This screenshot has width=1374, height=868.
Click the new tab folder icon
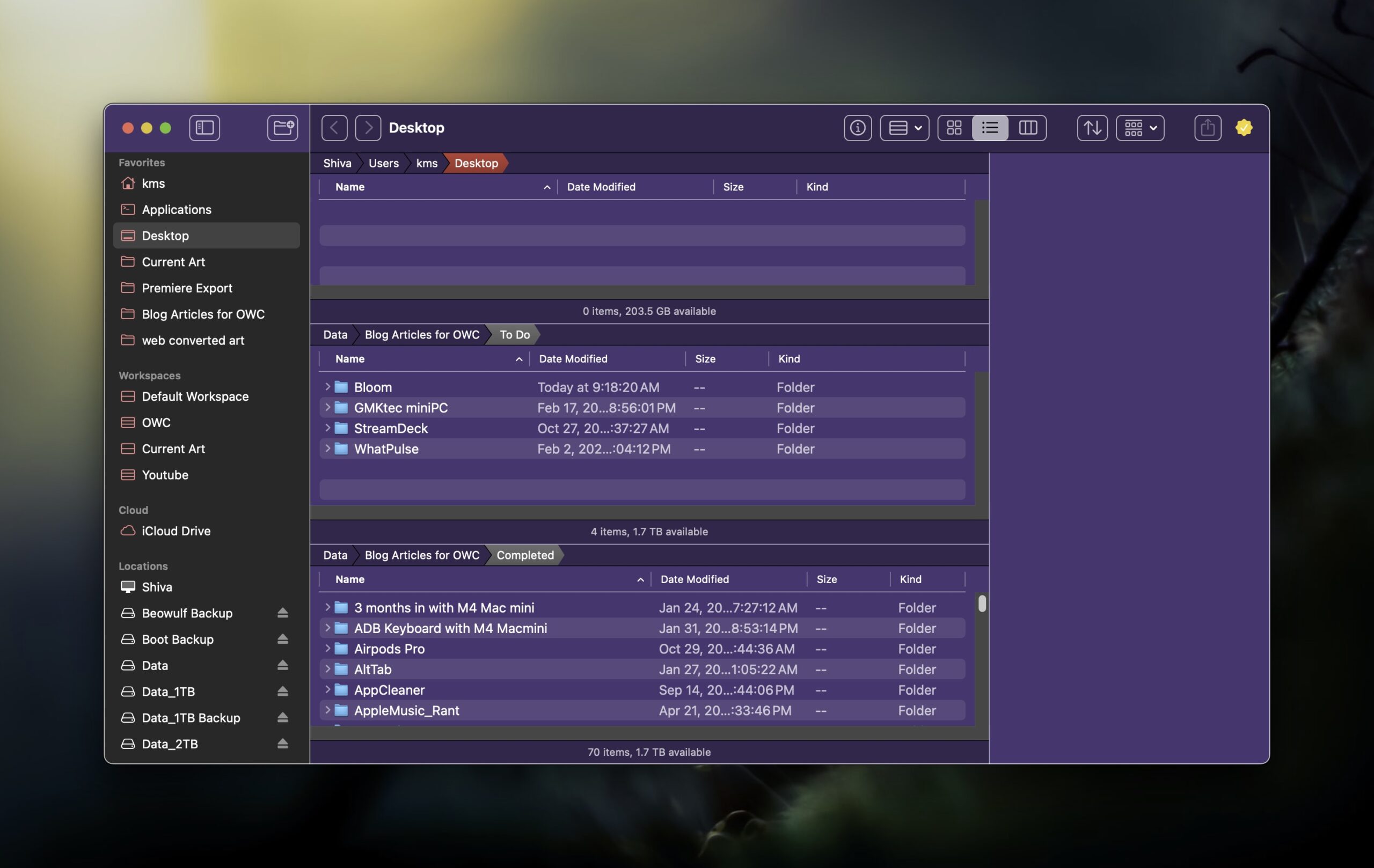click(282, 128)
